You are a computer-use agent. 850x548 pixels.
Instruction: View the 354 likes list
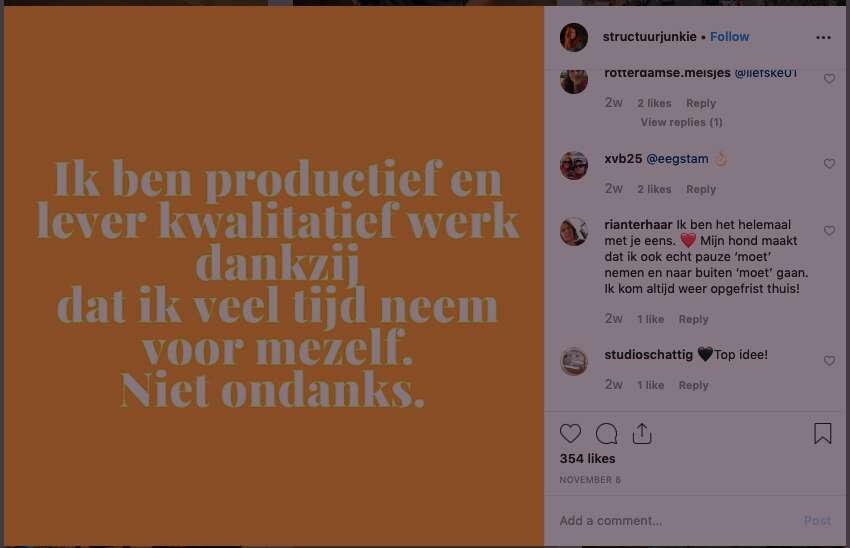(x=587, y=459)
